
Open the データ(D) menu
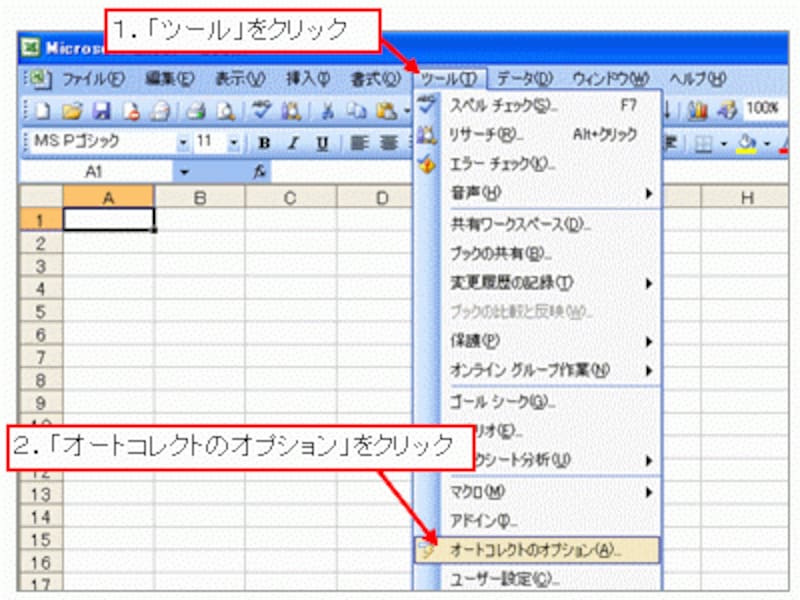(524, 79)
